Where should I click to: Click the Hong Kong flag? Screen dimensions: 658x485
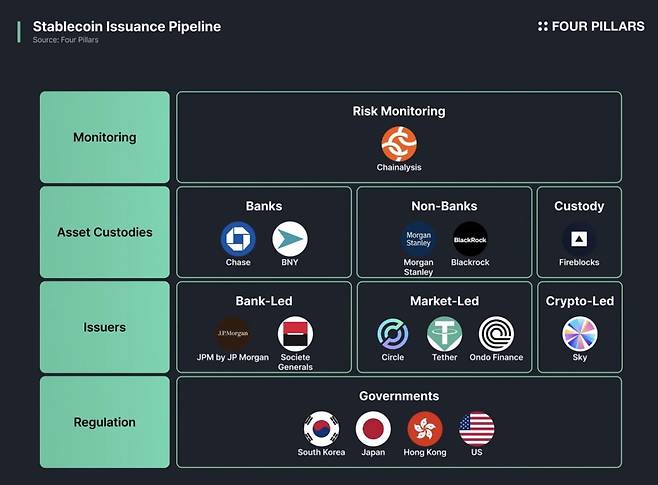tap(424, 429)
